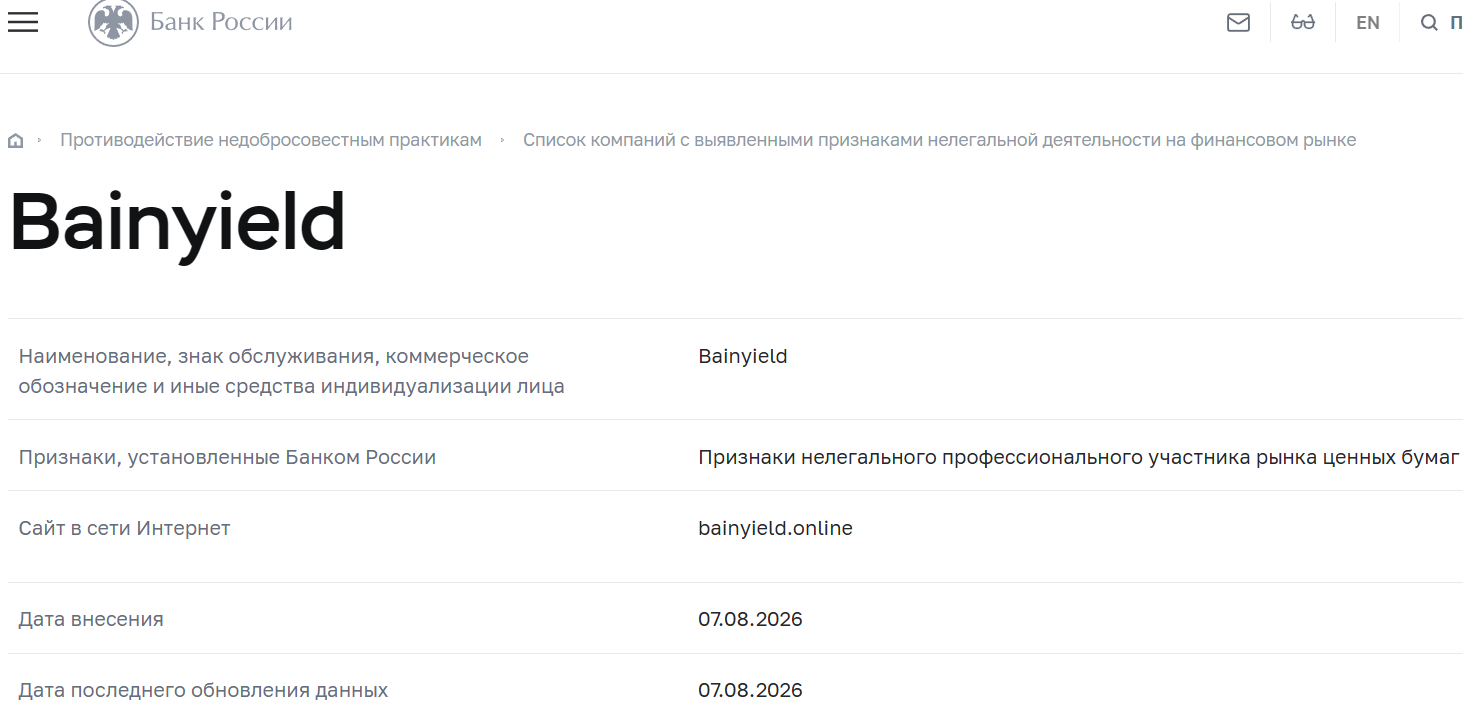Open the hamburger main menu

pyautogui.click(x=22, y=22)
